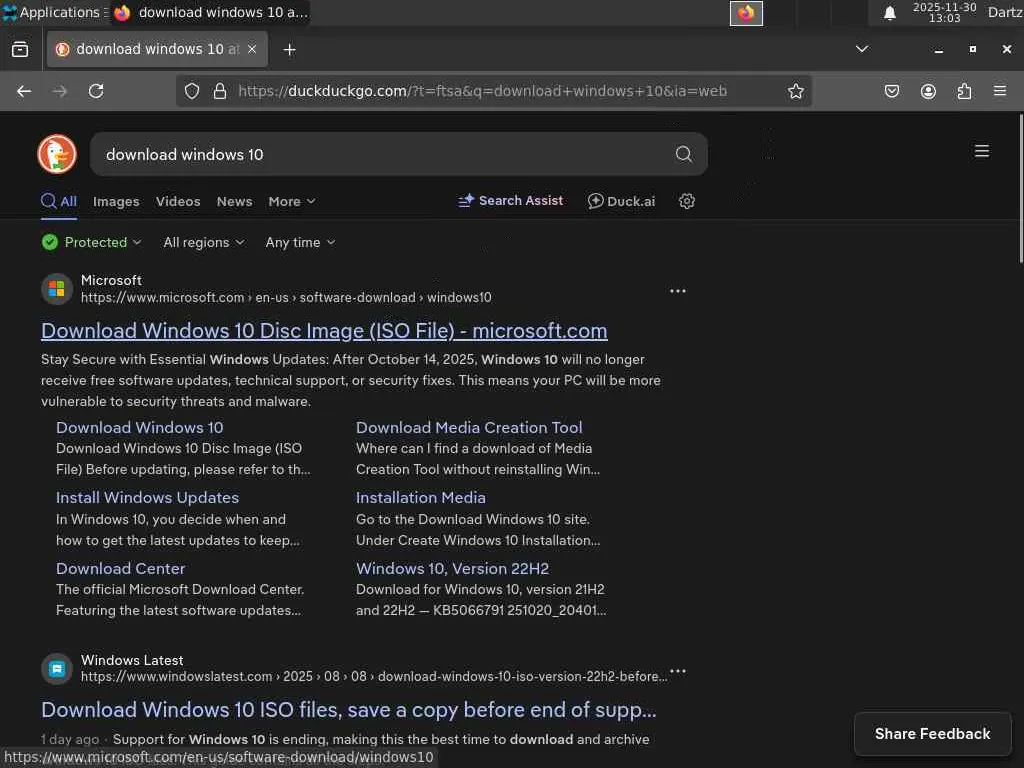1024x768 pixels.
Task: Reload the current page
Action: point(96,91)
